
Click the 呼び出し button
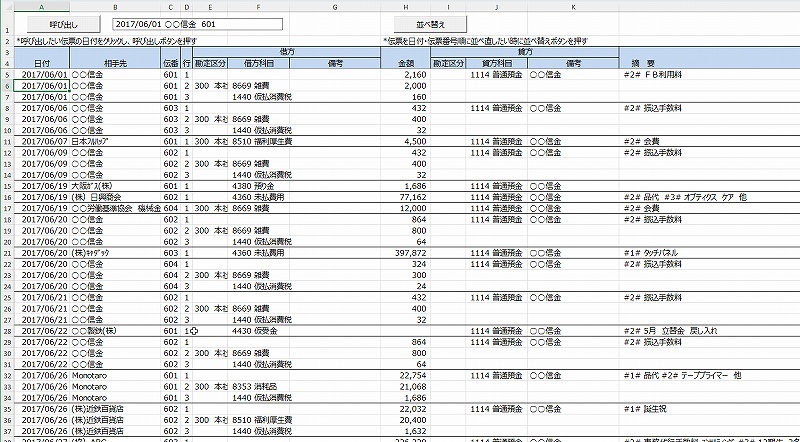tap(61, 22)
